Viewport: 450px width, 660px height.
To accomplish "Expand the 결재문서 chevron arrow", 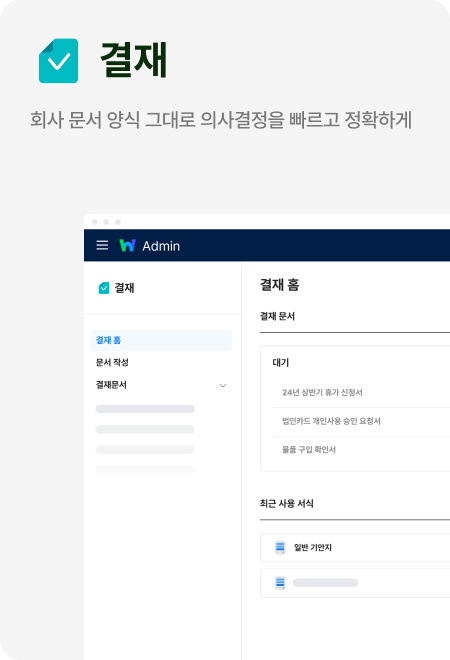I will point(223,385).
